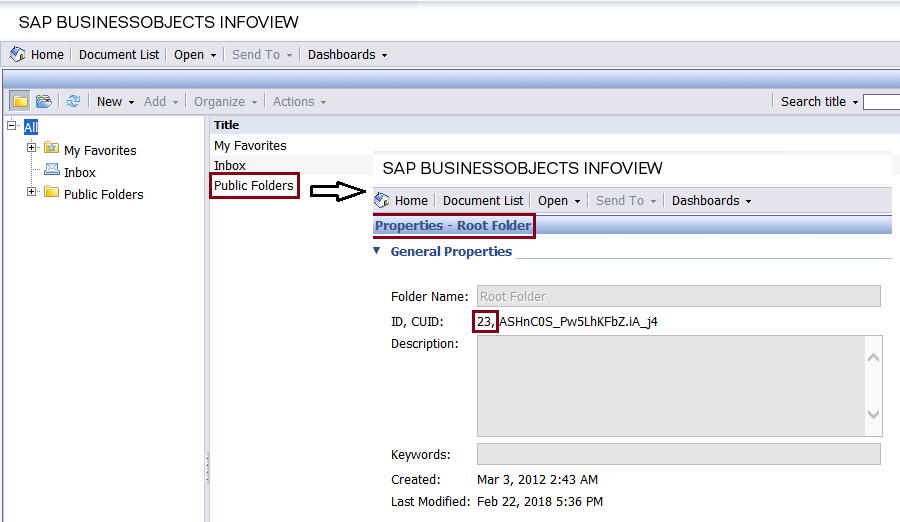Open the main toolbar's Send To dropdown
This screenshot has height=522, width=900.
coord(262,55)
